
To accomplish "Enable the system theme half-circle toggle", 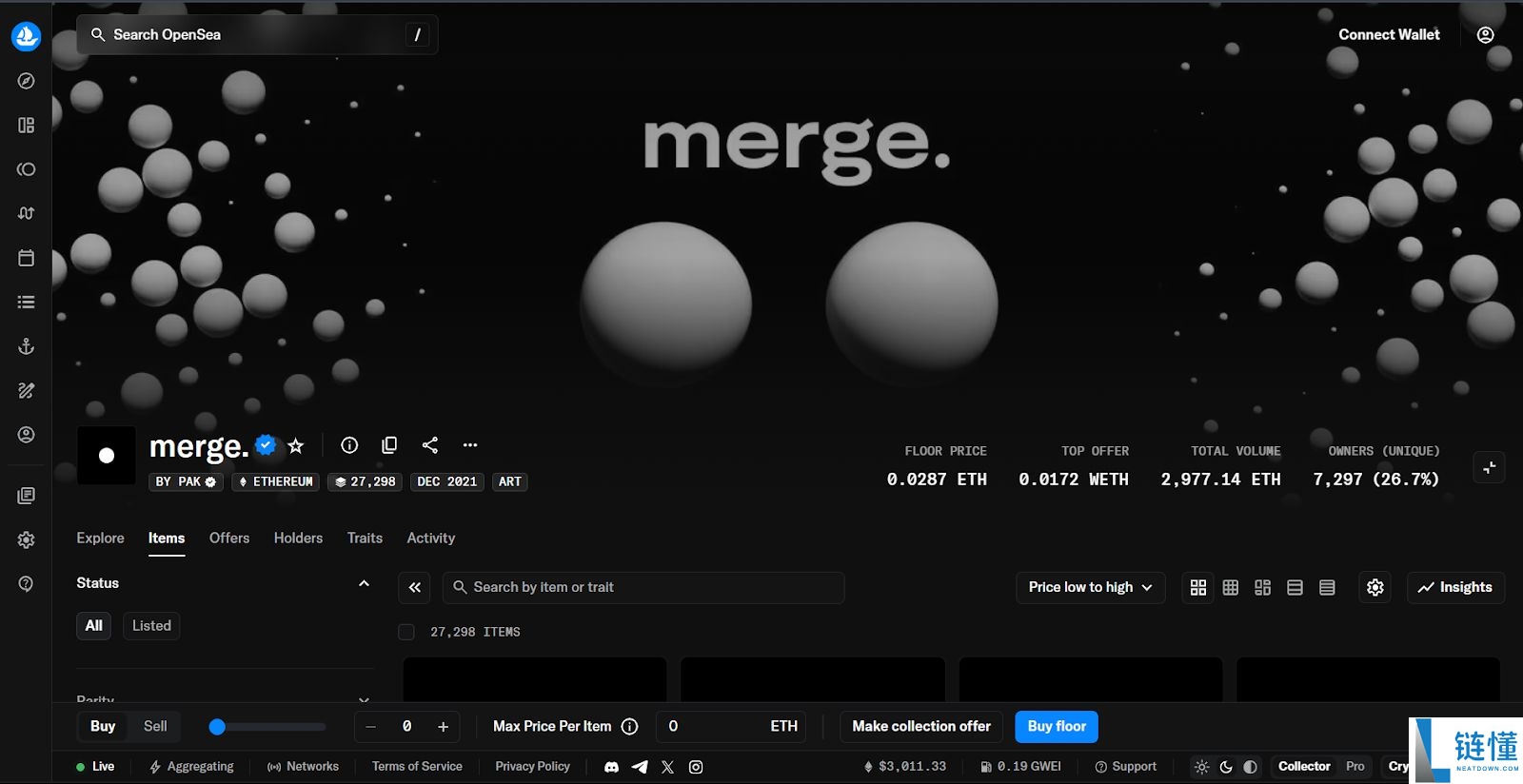I will (1251, 767).
